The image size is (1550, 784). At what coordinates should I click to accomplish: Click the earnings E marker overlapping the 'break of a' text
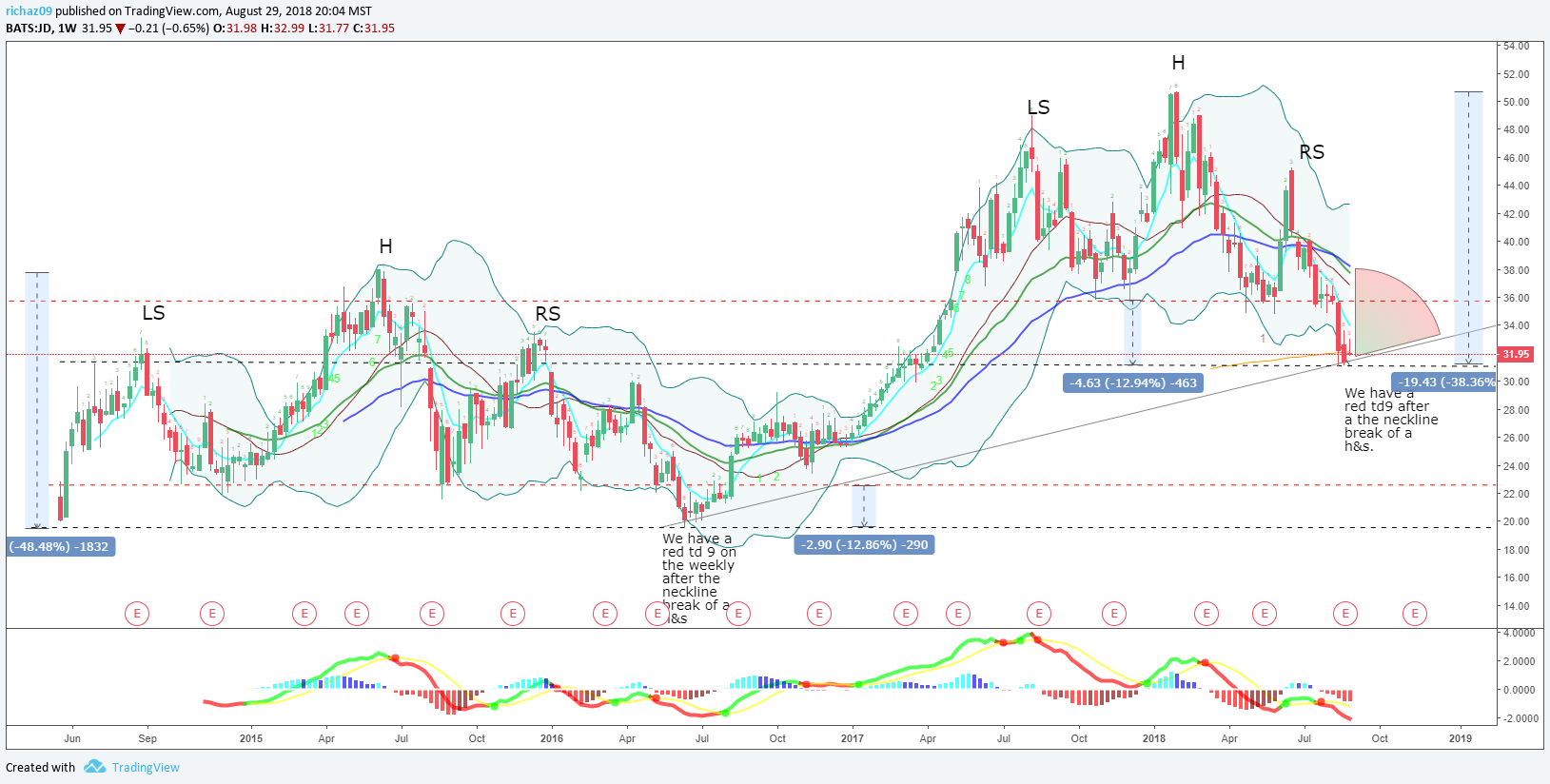coord(657,614)
